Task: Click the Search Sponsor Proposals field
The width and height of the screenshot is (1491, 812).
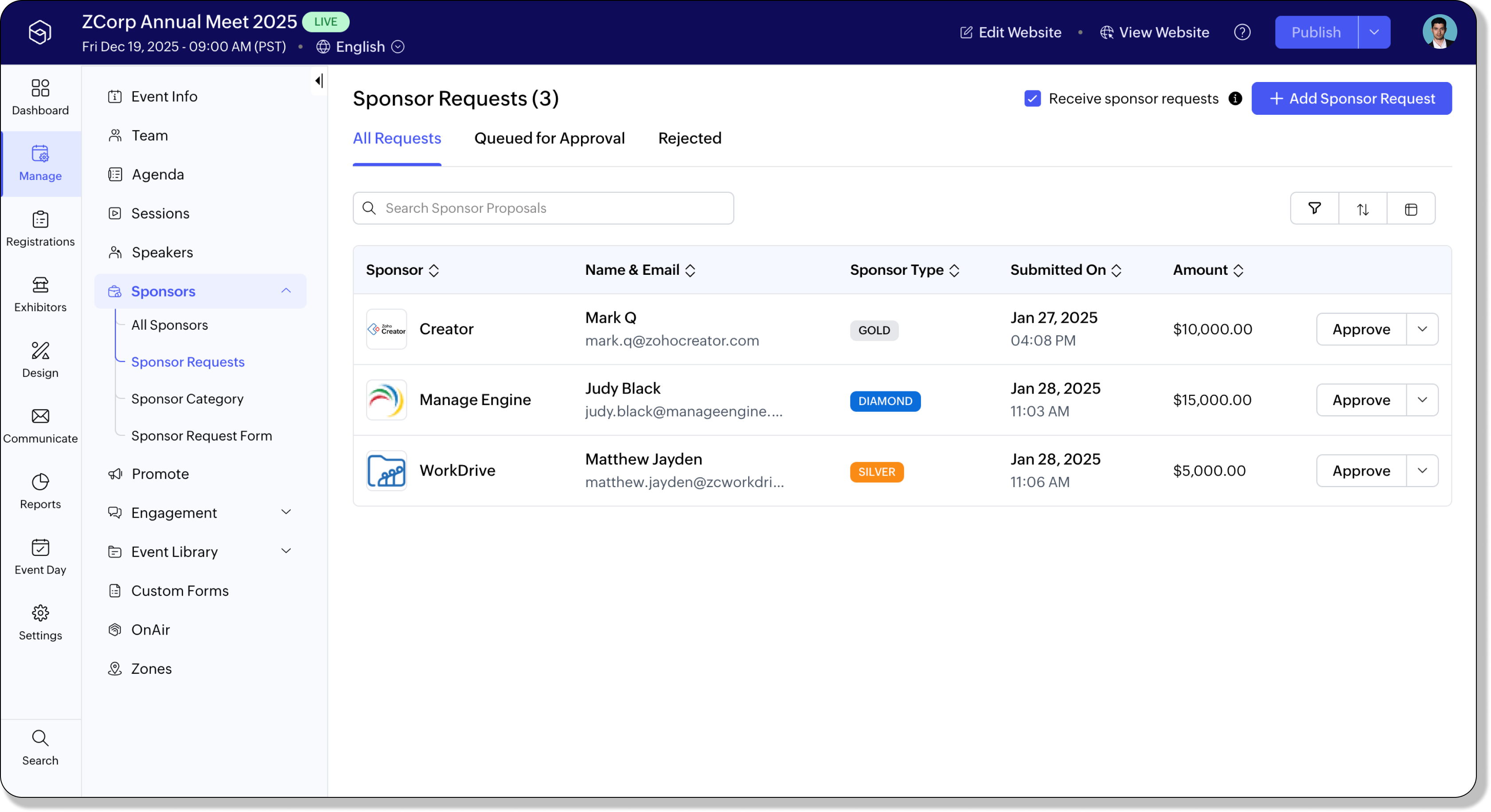Action: pos(543,208)
